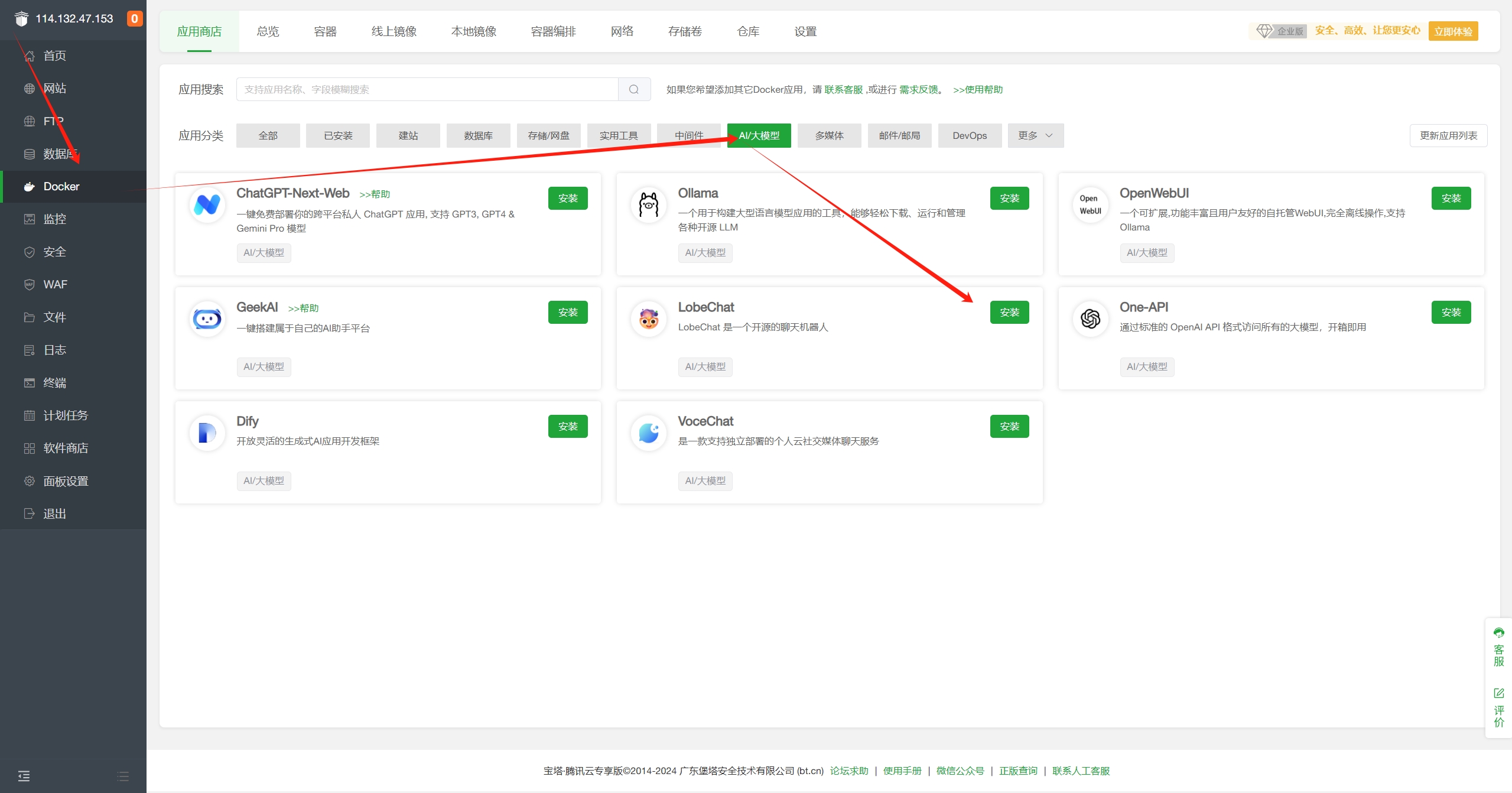Screen dimensions: 1512x793
Task: Open the 评价 feedback widget
Action: coord(1498,707)
